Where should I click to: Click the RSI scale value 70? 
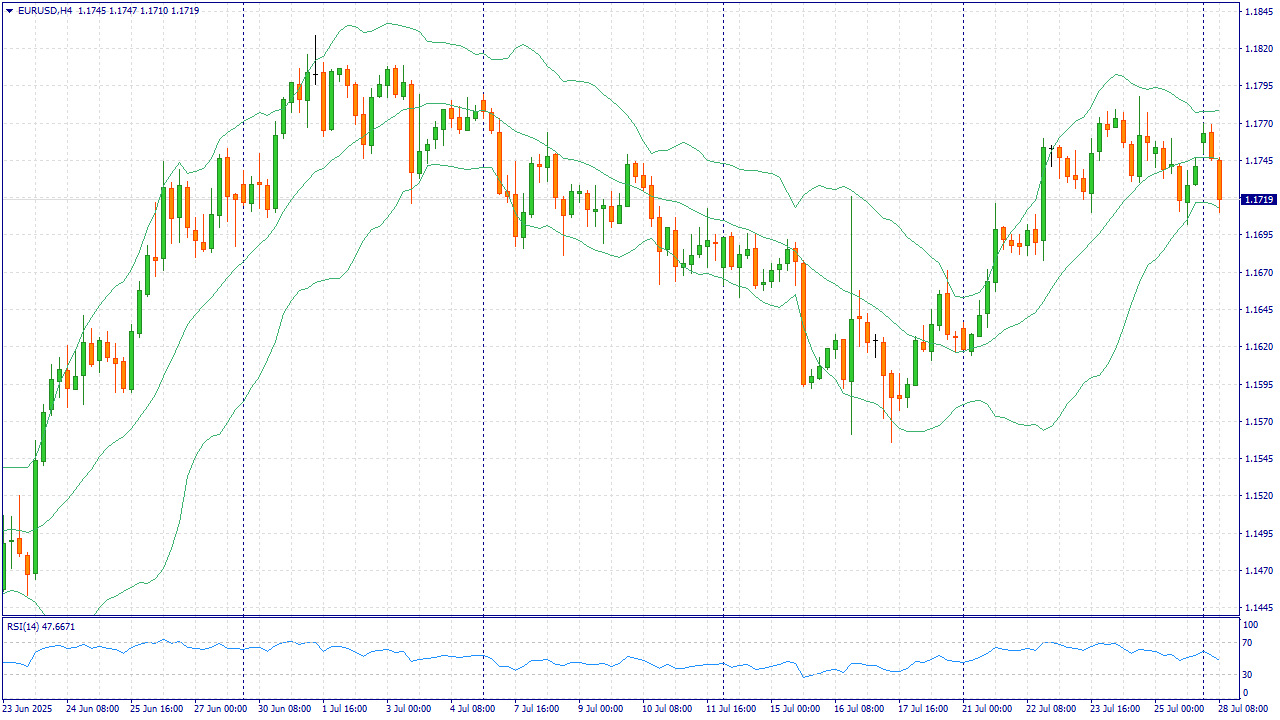1248,644
